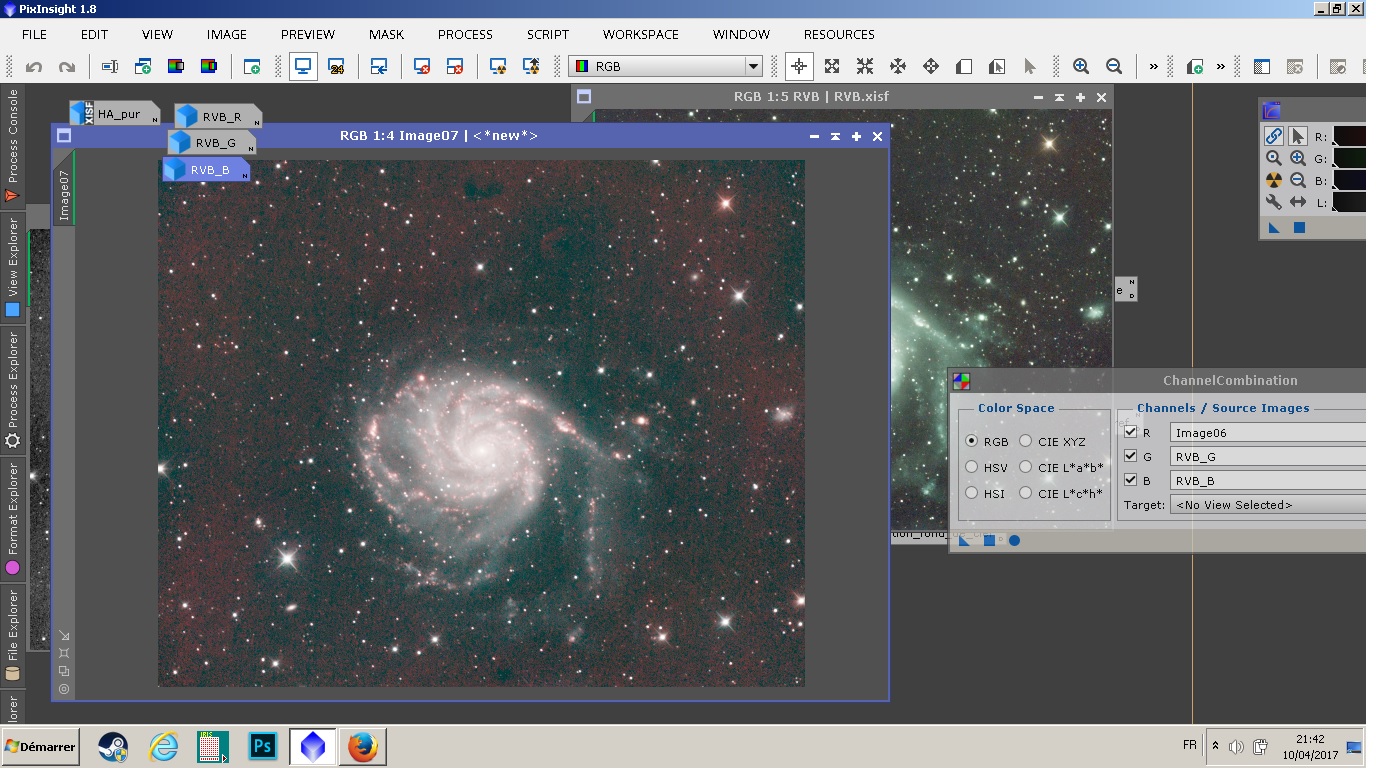
Task: Expand the hidden toolbar items chevron
Action: click(1153, 67)
